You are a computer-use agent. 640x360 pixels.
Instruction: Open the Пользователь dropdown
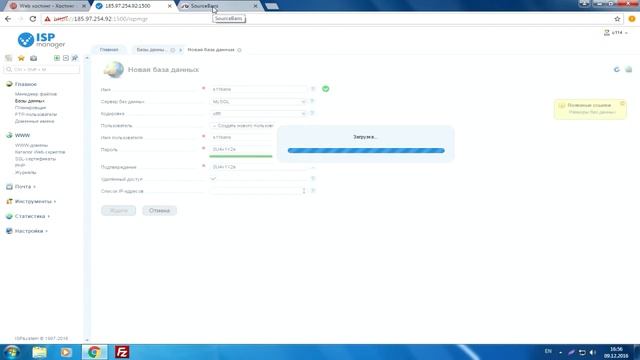243,126
